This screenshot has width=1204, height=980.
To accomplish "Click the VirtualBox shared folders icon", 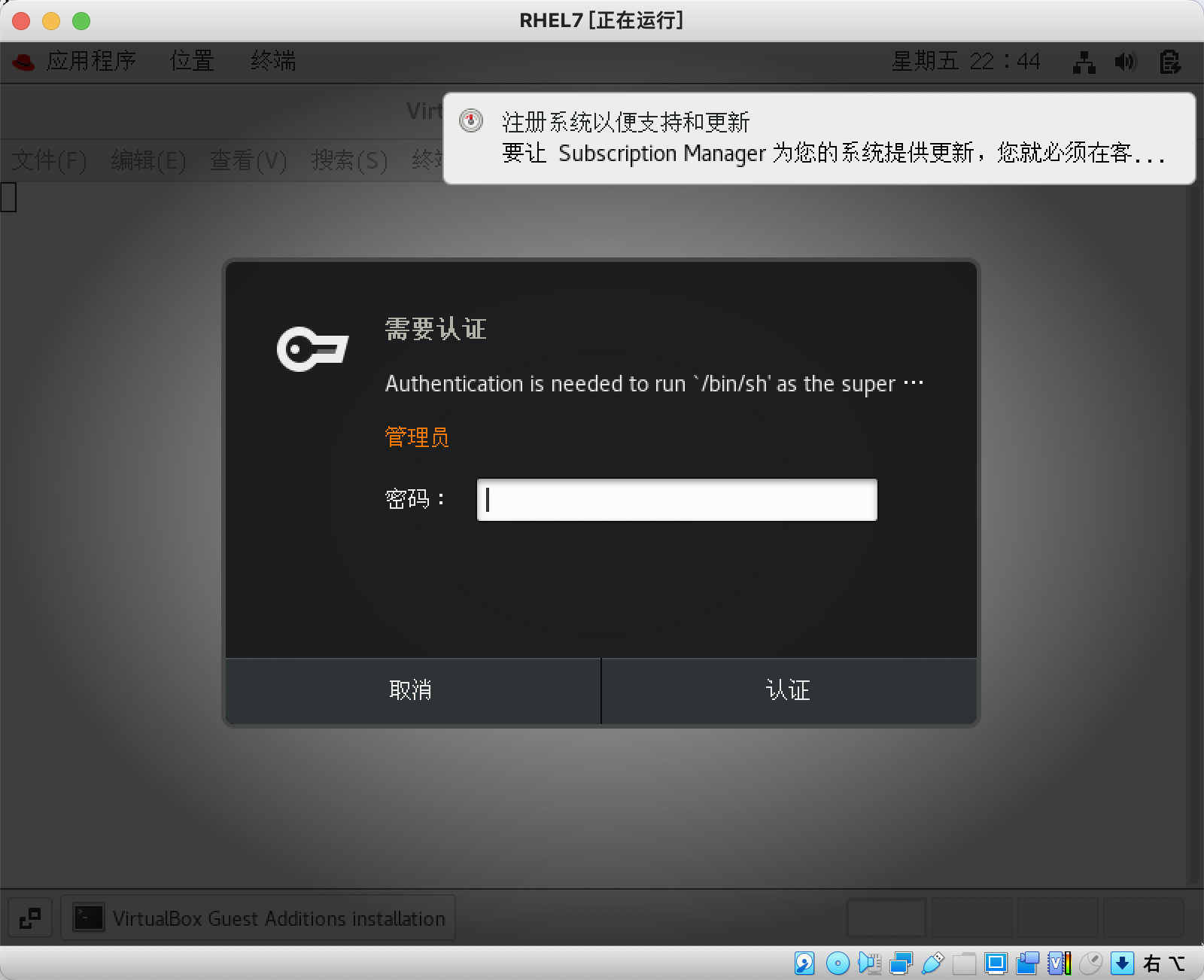I will 964,963.
